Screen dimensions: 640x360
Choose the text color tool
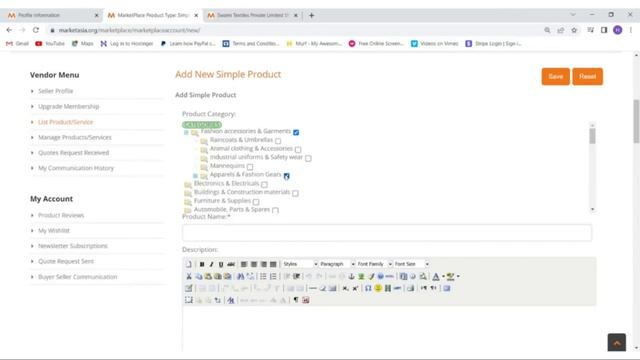tap(436, 276)
